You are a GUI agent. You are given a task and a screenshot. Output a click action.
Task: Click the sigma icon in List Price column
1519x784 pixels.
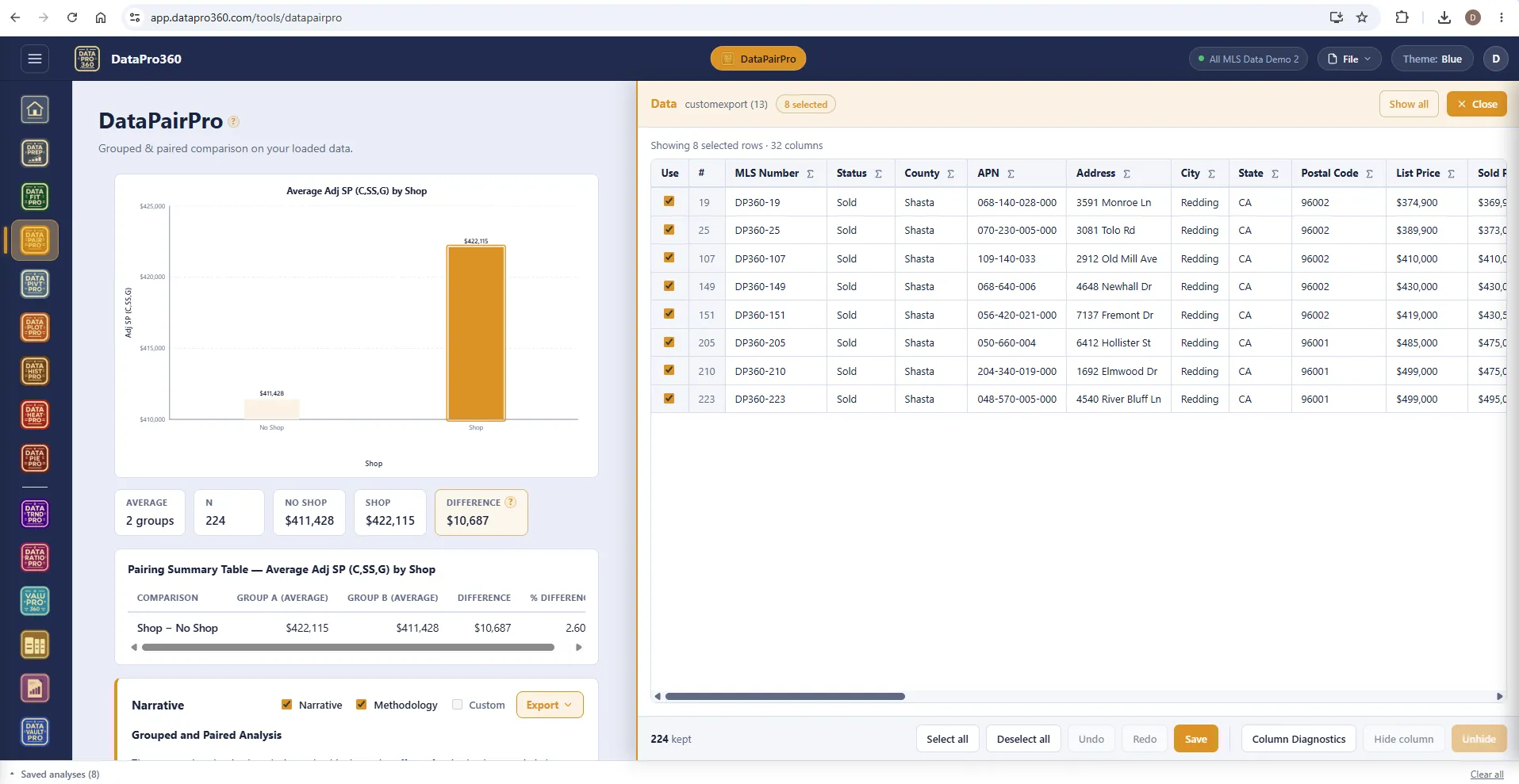[x=1451, y=174]
